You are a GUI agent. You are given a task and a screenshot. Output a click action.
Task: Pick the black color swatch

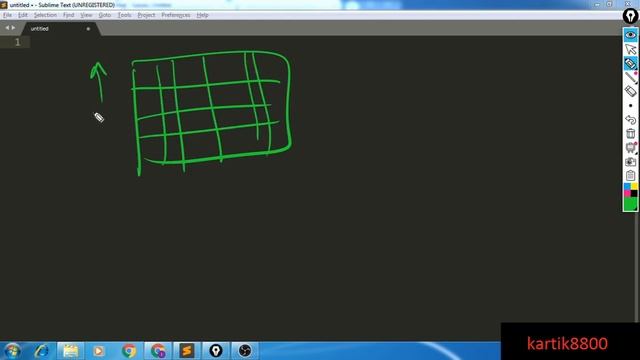point(634,193)
